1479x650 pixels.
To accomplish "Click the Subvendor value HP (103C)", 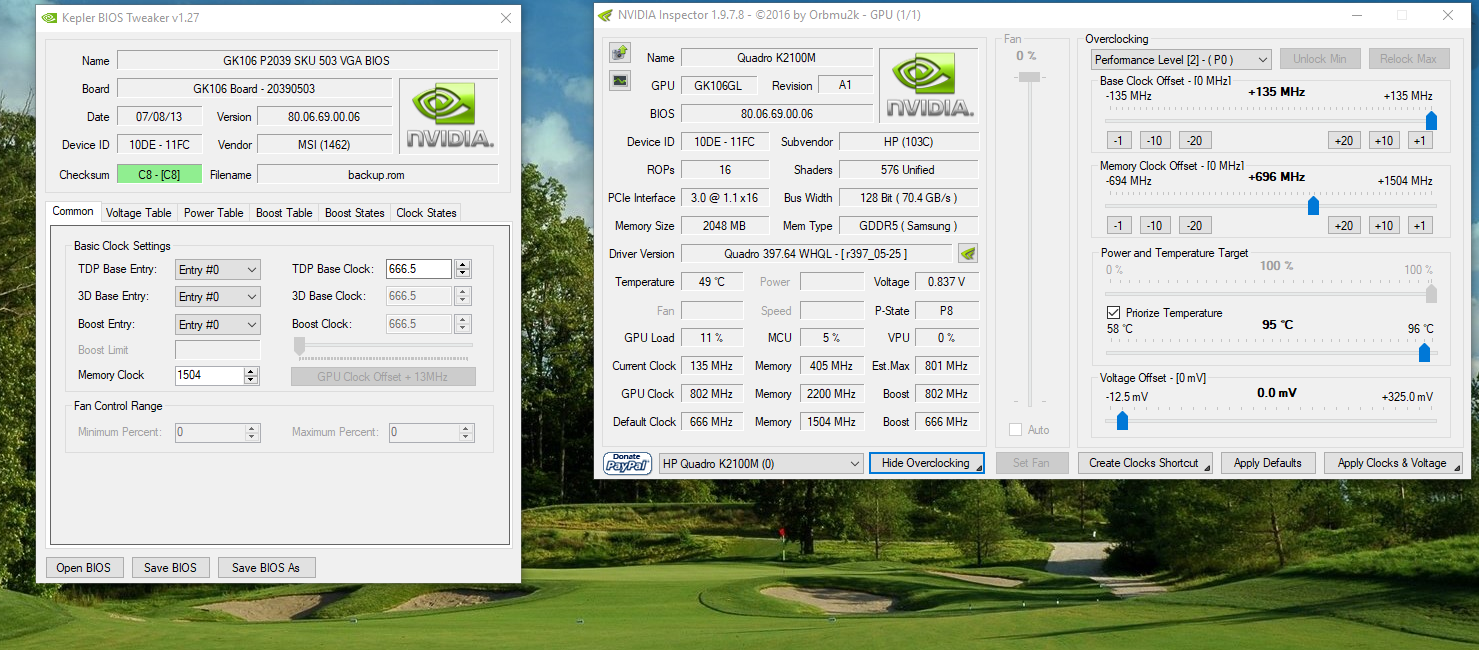I will (x=908, y=142).
